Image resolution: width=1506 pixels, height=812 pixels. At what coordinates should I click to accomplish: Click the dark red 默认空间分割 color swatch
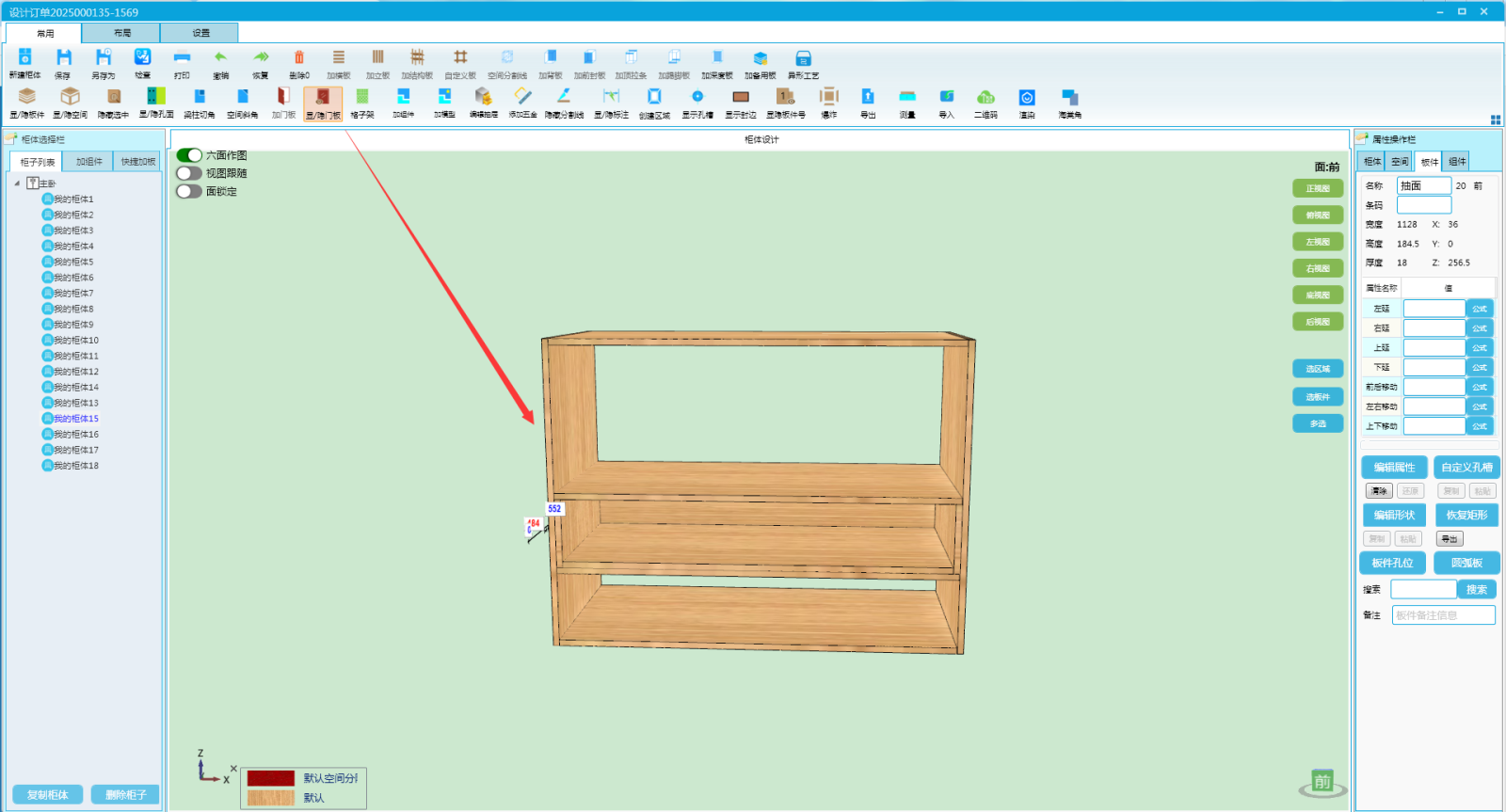271,778
